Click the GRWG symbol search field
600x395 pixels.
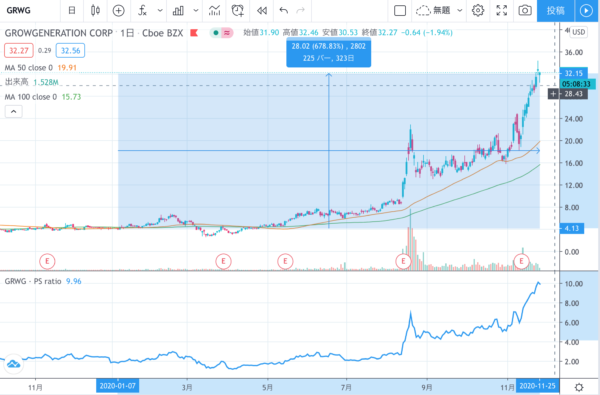click(x=29, y=10)
